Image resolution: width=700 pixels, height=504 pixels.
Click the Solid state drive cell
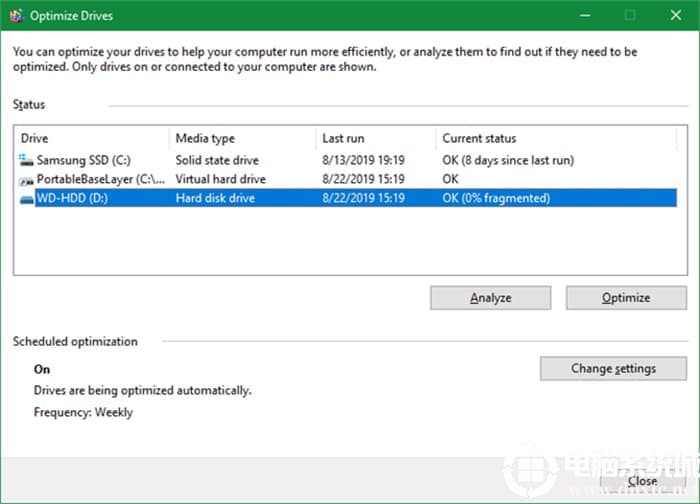point(217,160)
